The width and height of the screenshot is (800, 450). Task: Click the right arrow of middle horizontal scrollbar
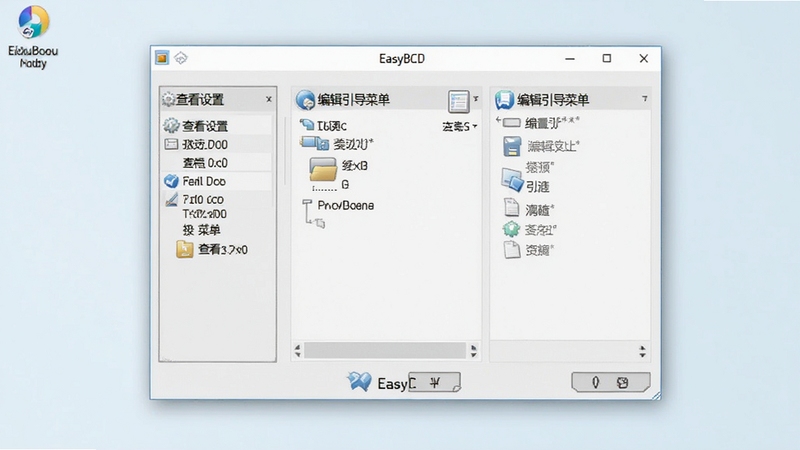pyautogui.click(x=473, y=351)
